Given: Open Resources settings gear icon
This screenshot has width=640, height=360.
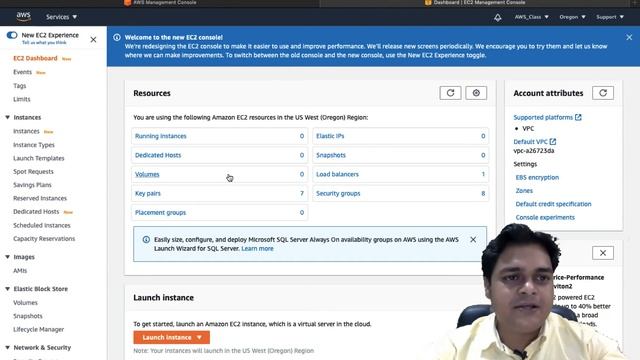Looking at the screenshot, I should (x=476, y=93).
